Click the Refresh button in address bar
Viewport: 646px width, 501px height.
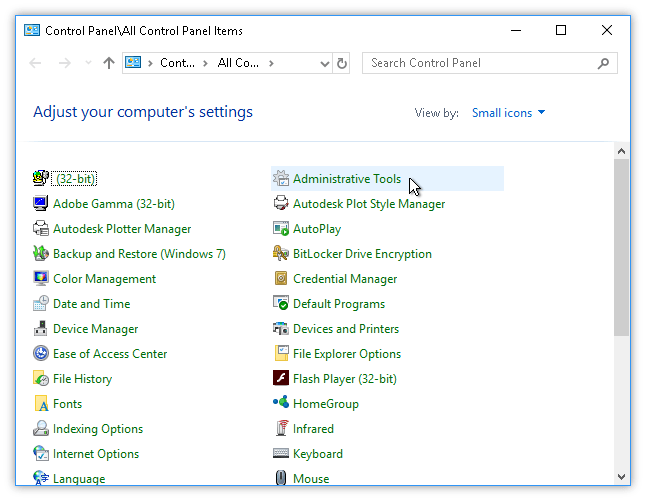click(342, 63)
